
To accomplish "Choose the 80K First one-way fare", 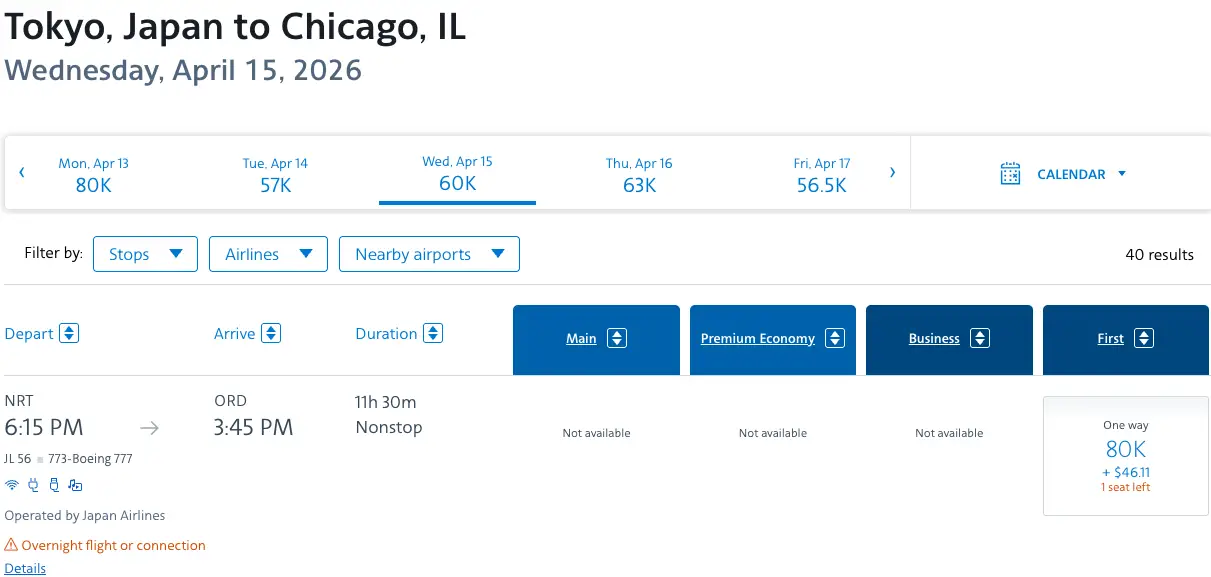I will click(1126, 456).
